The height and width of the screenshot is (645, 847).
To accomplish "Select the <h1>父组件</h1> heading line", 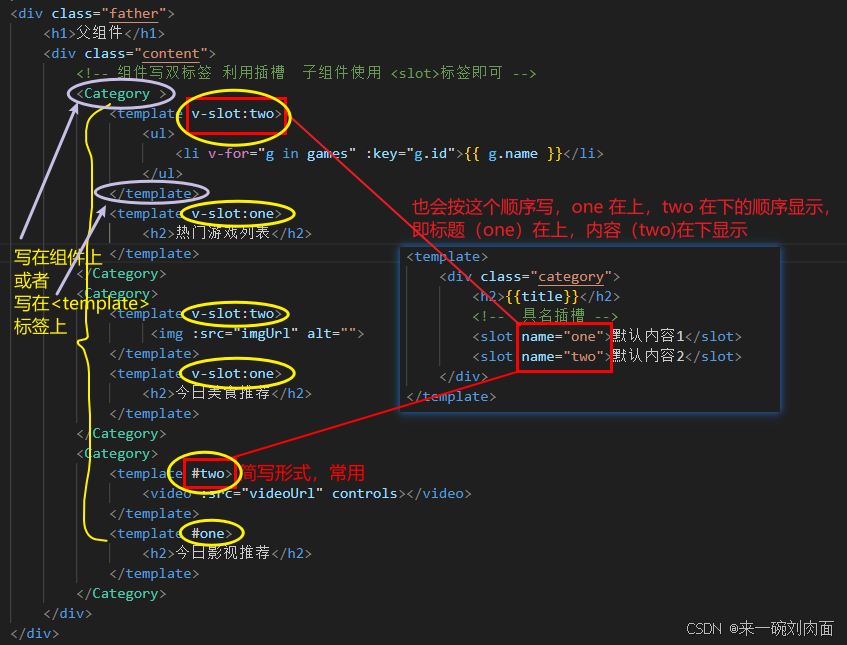I will click(104, 33).
